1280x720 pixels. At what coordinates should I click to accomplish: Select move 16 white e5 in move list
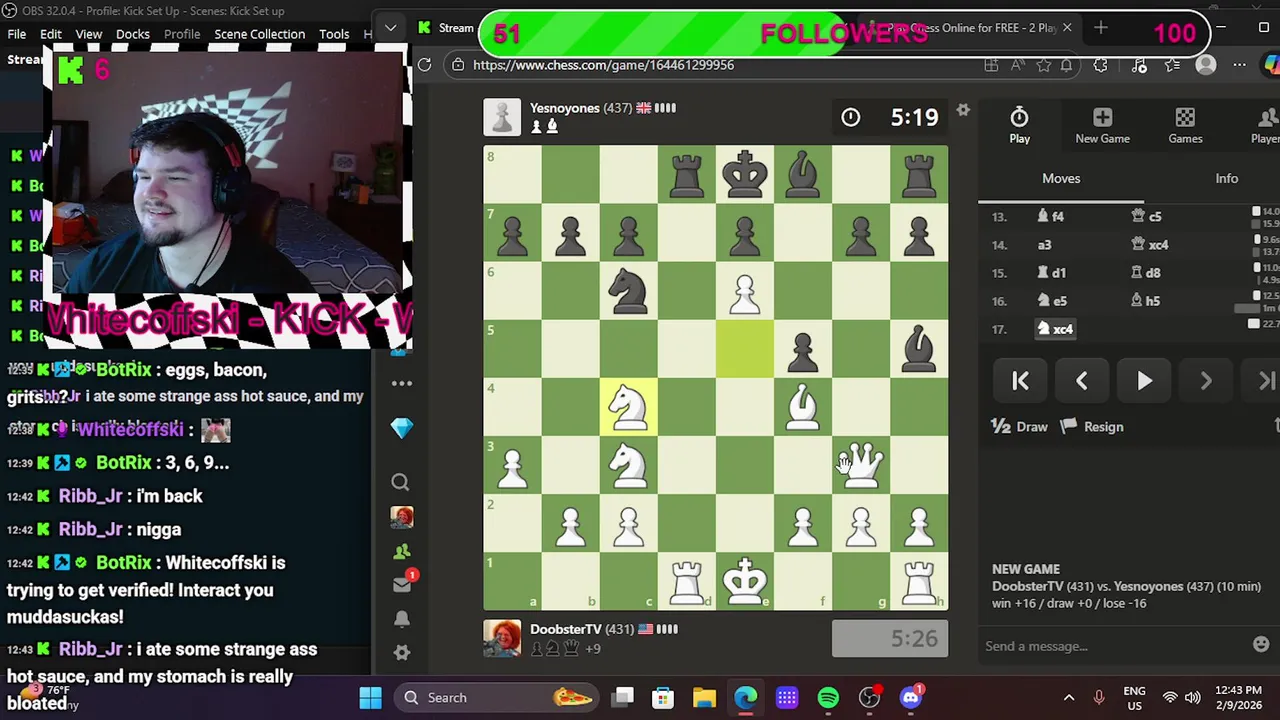1053,300
